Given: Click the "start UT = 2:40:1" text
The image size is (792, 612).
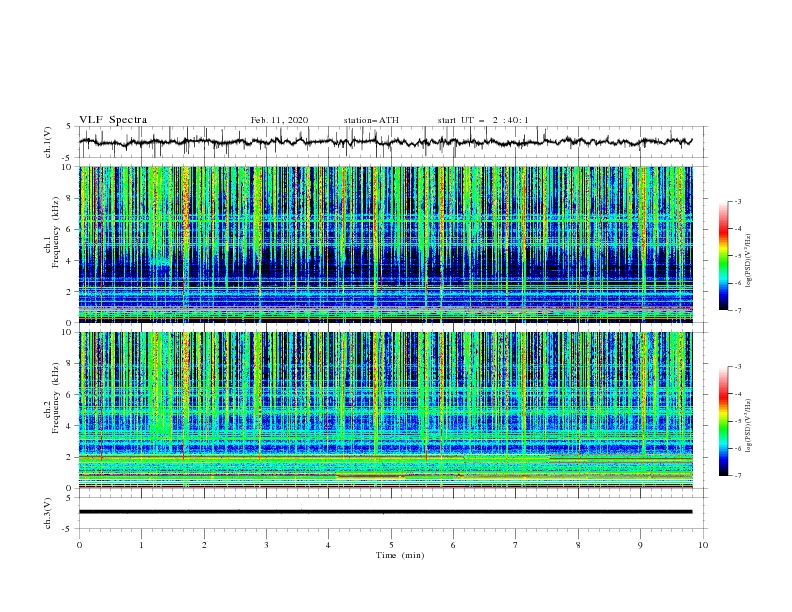Looking at the screenshot, I should point(483,120).
